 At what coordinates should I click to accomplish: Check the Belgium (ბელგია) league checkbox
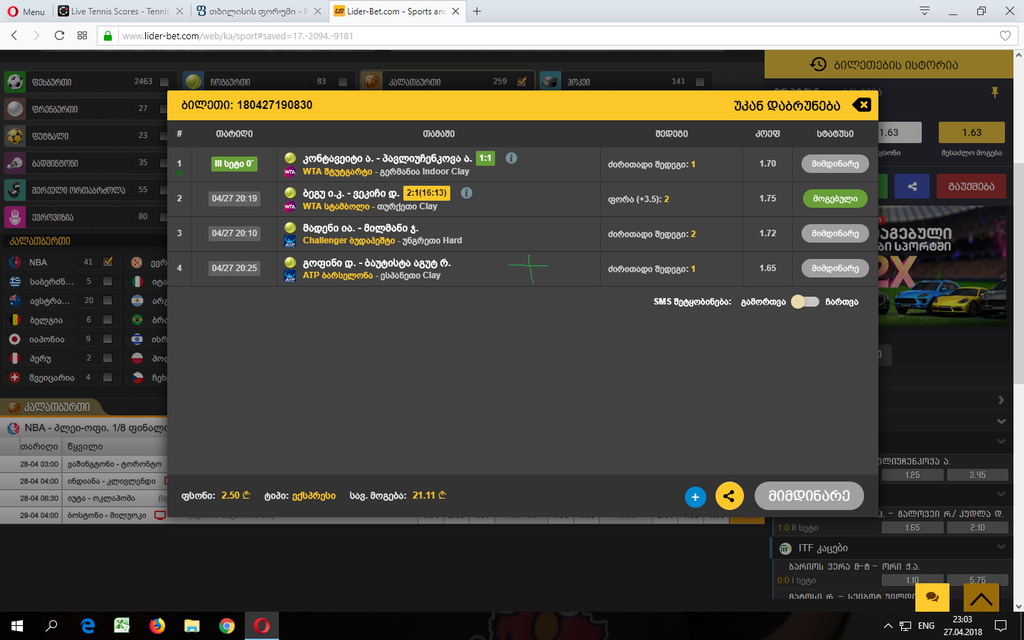(x=108, y=320)
